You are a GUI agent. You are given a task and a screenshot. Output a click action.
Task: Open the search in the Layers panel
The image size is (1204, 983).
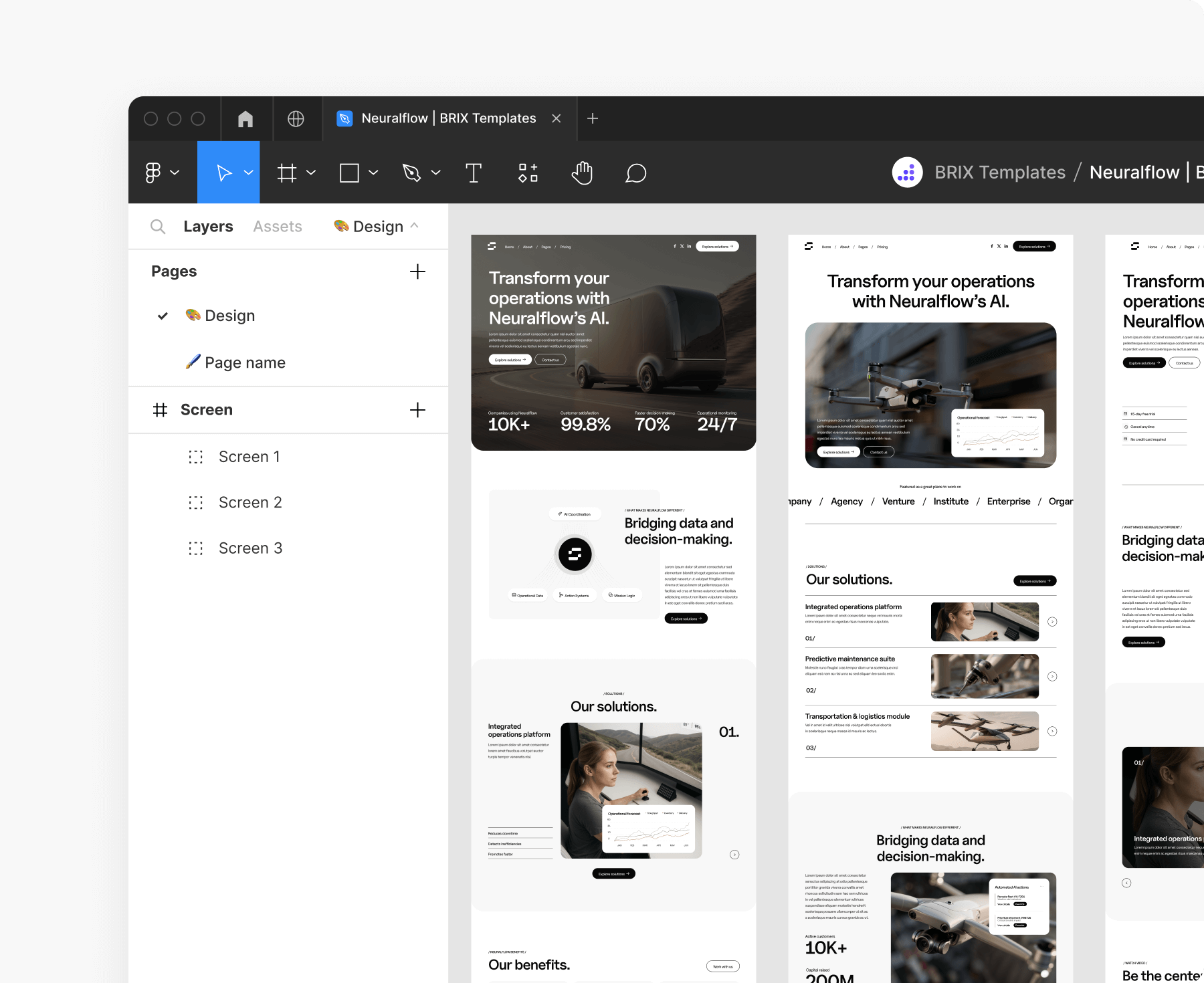point(158,226)
